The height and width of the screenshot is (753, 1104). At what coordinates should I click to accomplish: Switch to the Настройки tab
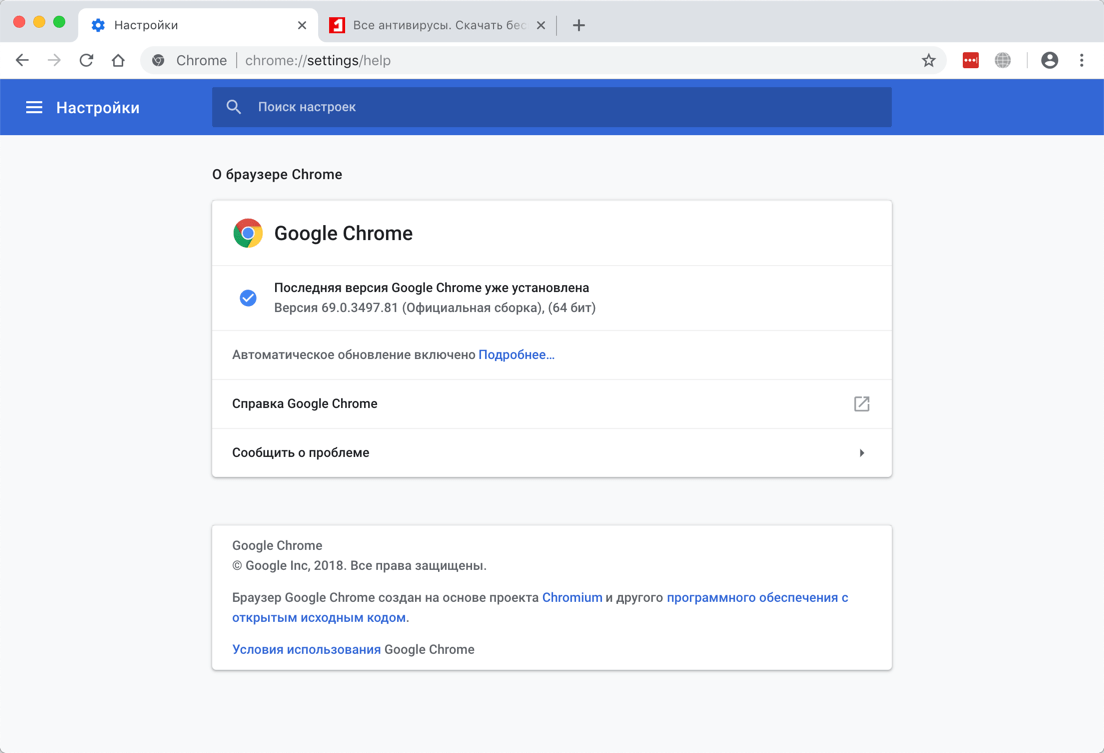tap(198, 25)
